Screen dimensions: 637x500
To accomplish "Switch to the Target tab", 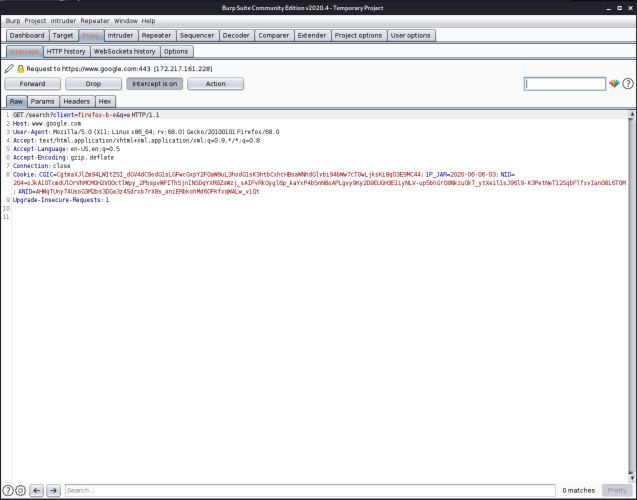I will [x=63, y=35].
